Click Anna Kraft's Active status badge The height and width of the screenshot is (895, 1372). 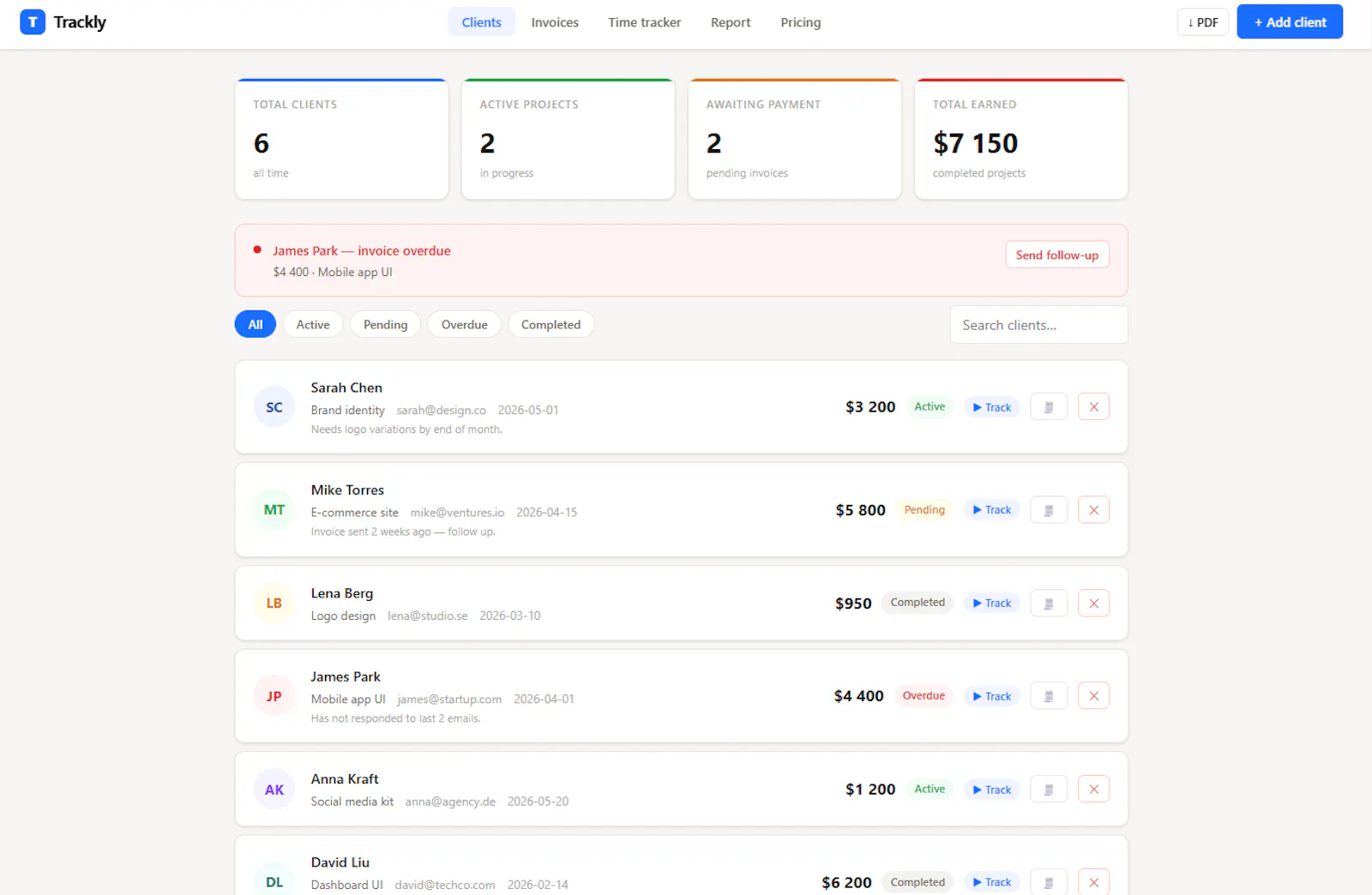[x=930, y=790]
